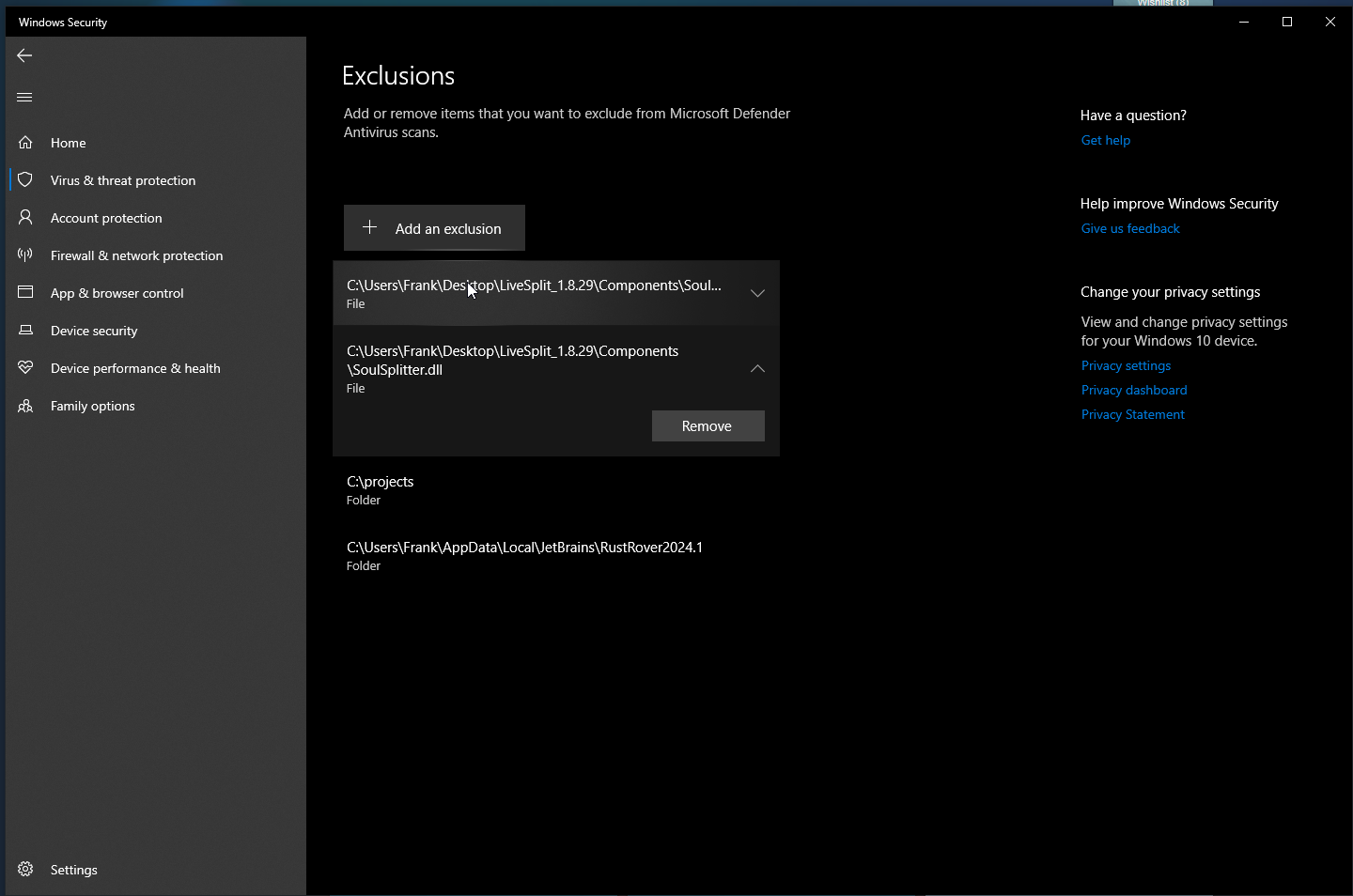Click the Firewall & network protection icon

coord(25,255)
